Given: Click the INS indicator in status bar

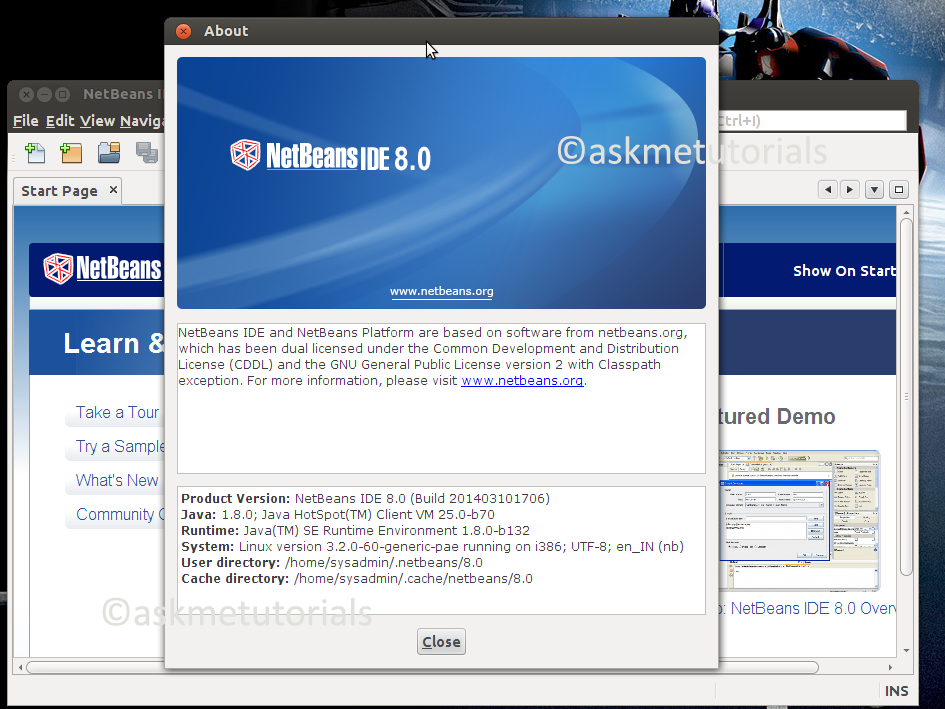Looking at the screenshot, I should pyautogui.click(x=896, y=691).
